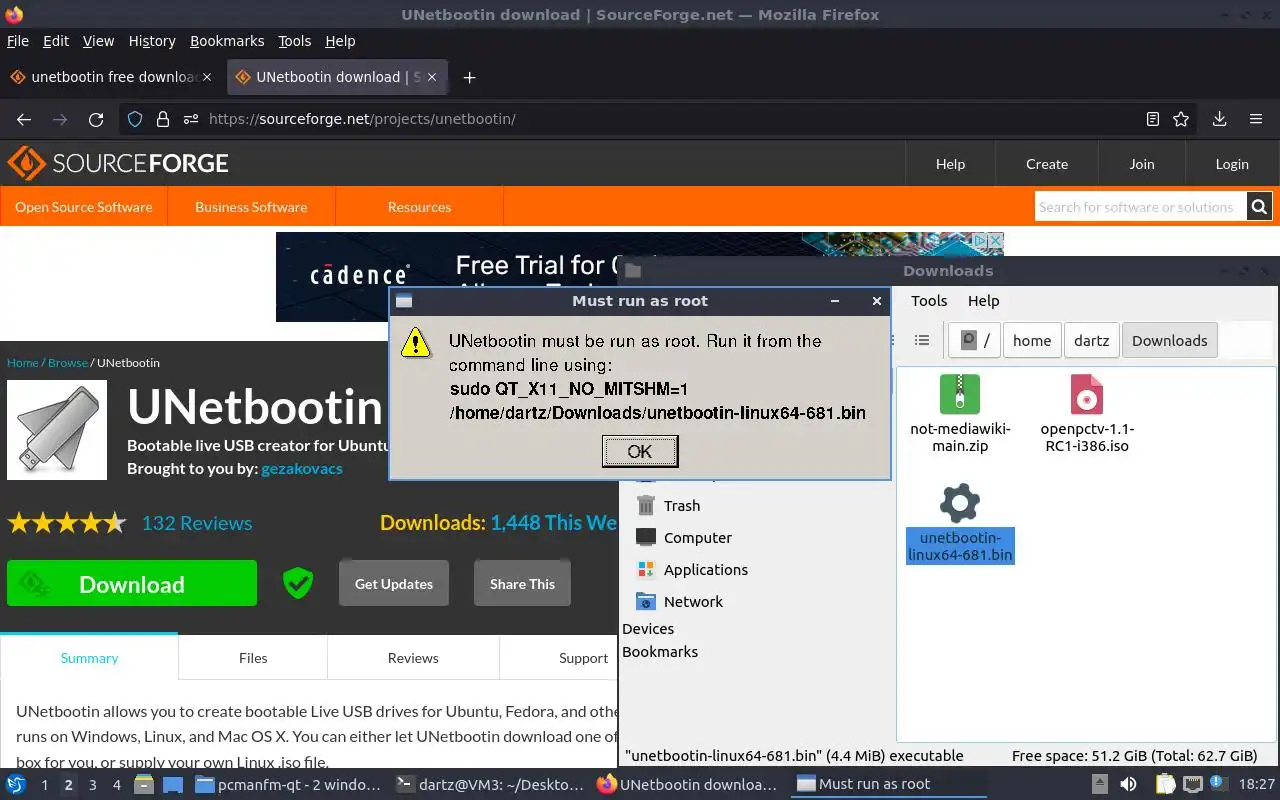Click the site padlock security icon
Image resolution: width=1280 pixels, height=800 pixels.
163,119
